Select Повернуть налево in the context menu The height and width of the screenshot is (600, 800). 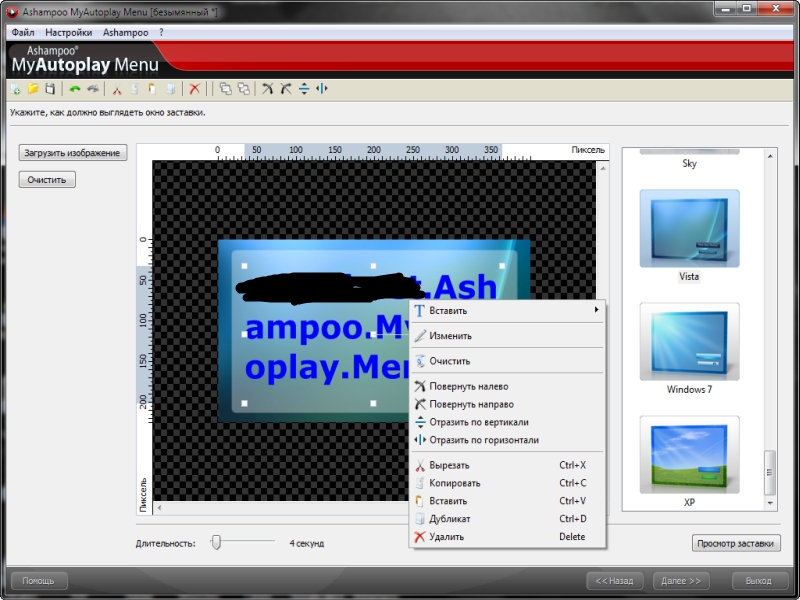[507, 386]
